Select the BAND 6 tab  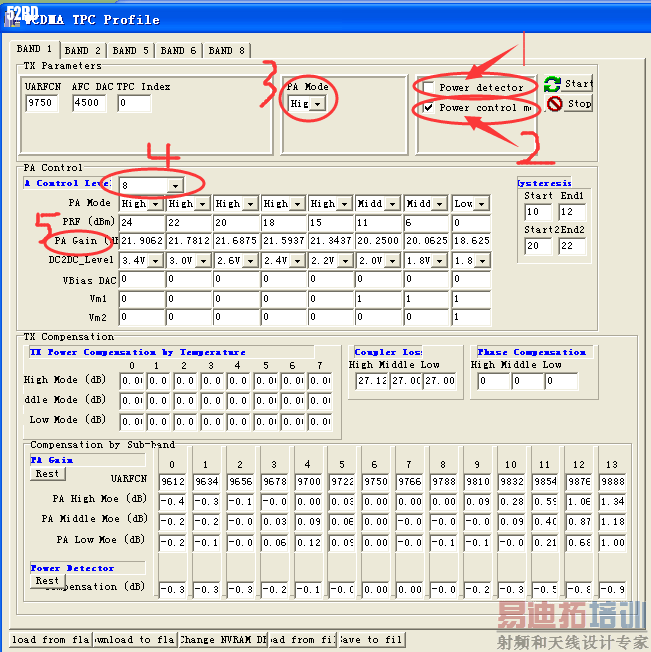point(178,51)
